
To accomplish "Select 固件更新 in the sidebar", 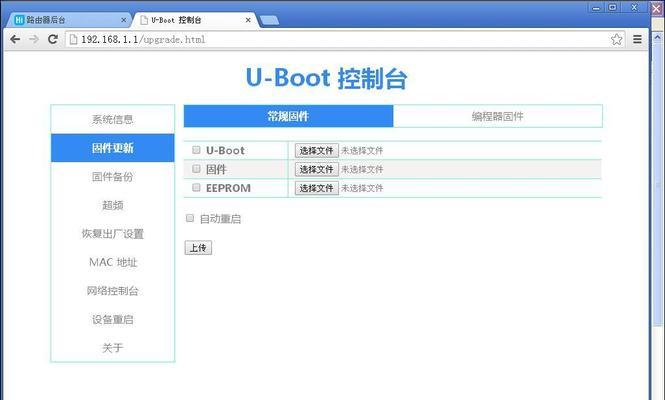I will [x=112, y=148].
